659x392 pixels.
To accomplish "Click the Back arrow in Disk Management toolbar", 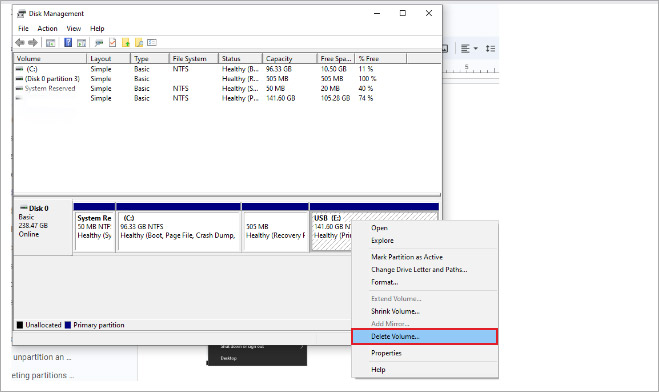I will (20, 42).
